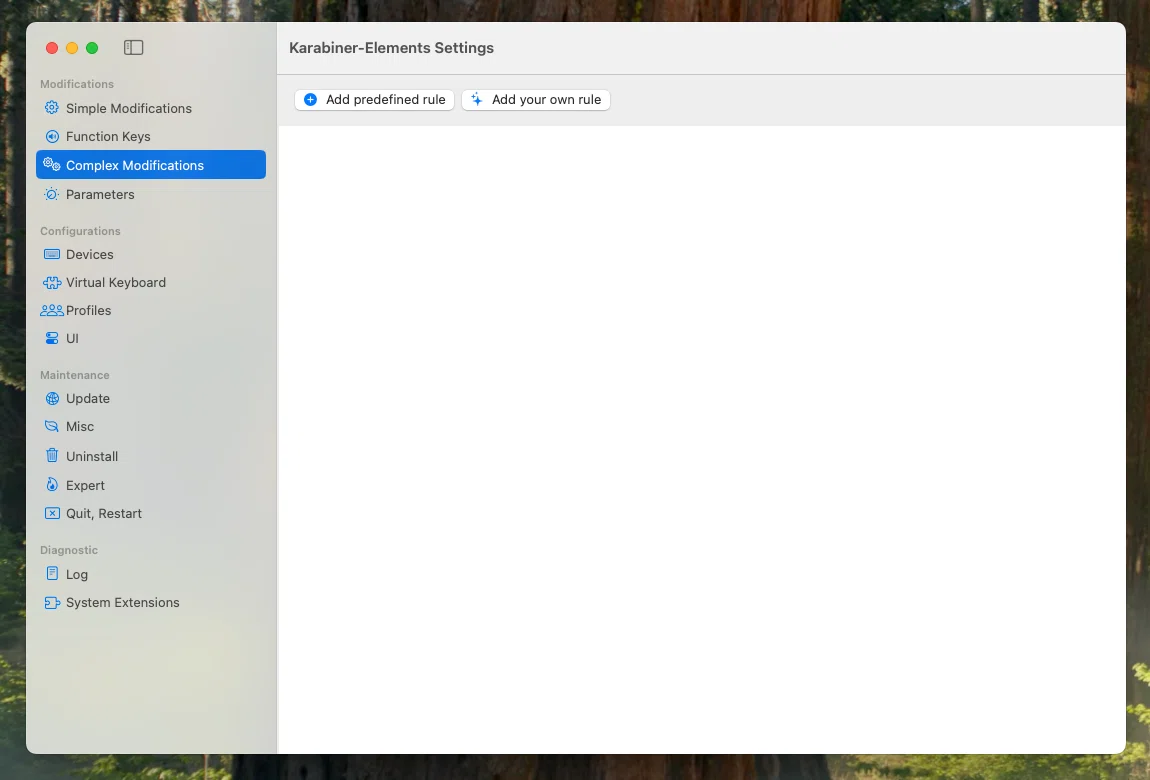Viewport: 1150px width, 780px height.
Task: Click the UI switches icon
Action: click(x=51, y=338)
